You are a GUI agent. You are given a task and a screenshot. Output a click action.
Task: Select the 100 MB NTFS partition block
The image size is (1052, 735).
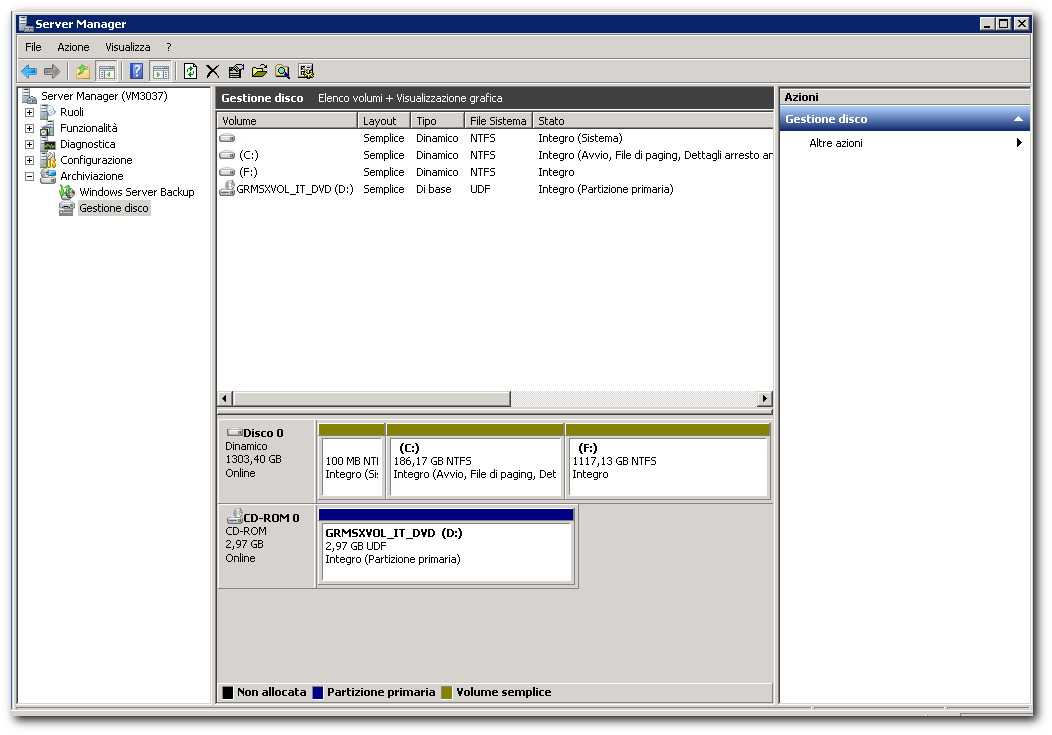coord(352,461)
